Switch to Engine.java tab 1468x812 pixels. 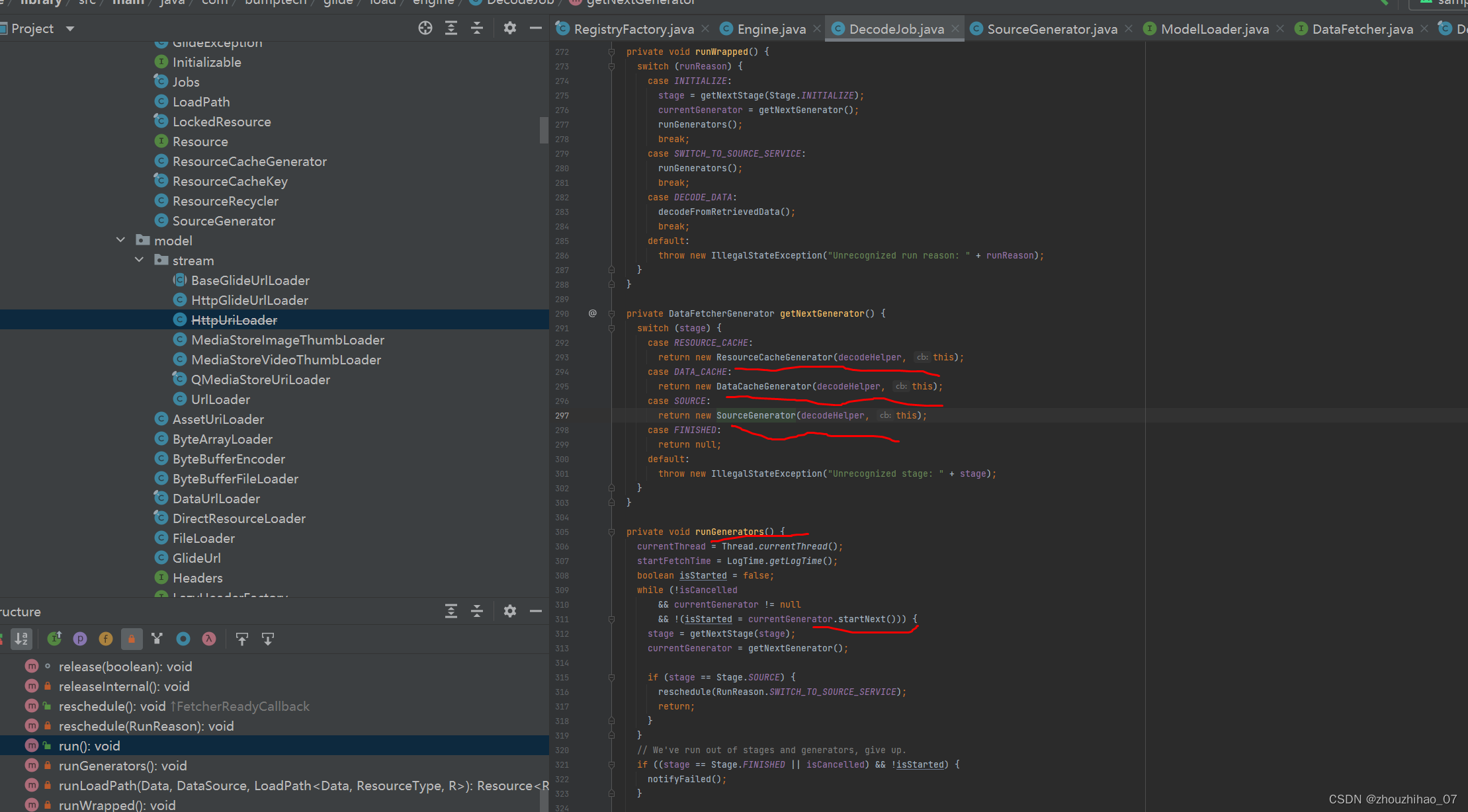pyautogui.click(x=771, y=28)
